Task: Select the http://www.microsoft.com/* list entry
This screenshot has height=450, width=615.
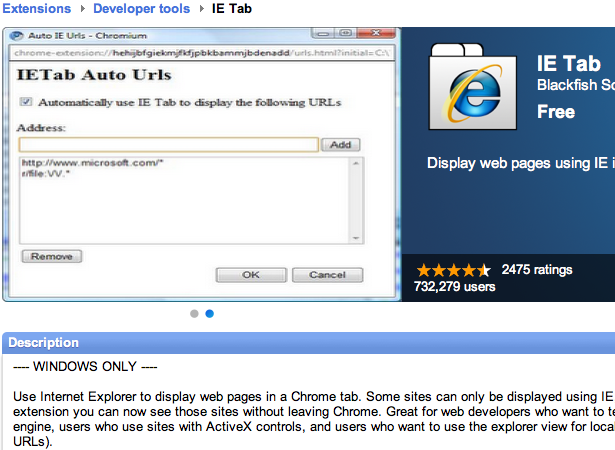Action: [x=93, y=162]
